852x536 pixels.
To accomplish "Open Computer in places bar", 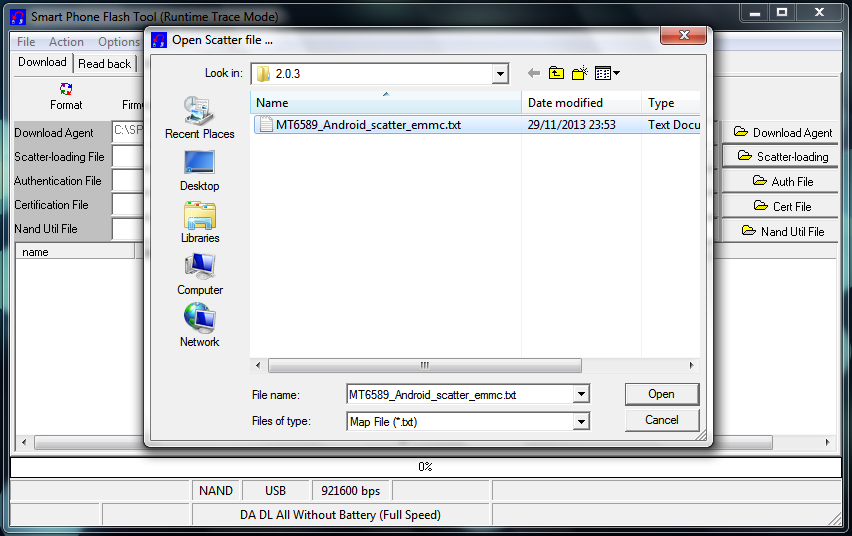I will click(199, 274).
